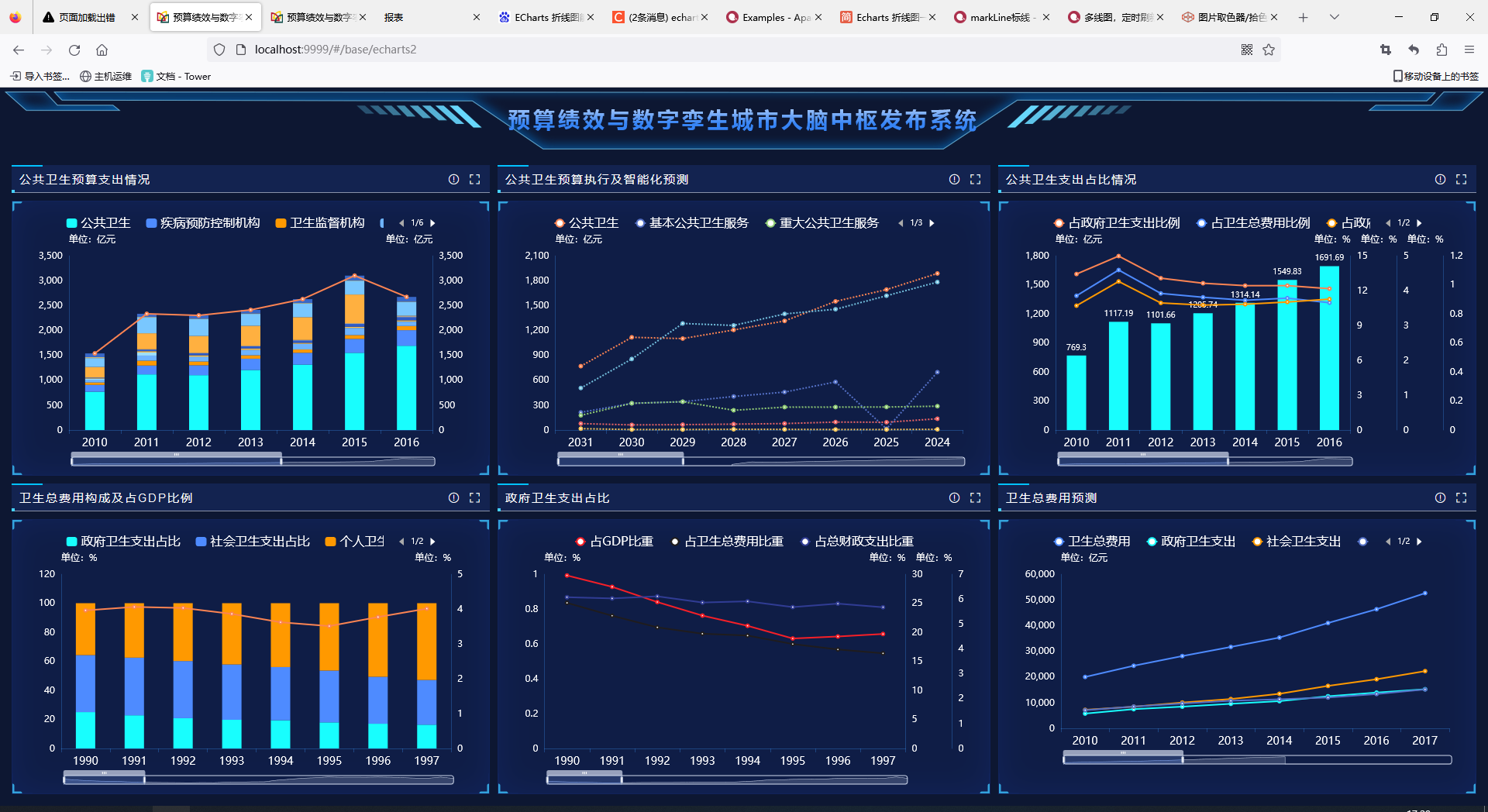Go to next legend page 1/3
Screen dimensions: 1488x812
pos(932,223)
